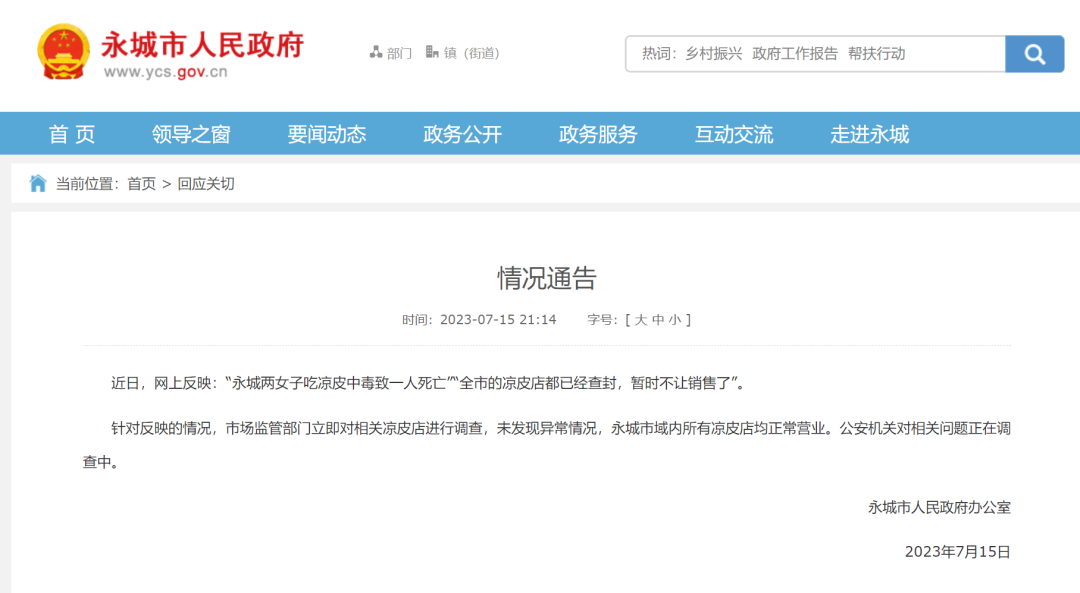
Task: Go to 要闻动态 section
Action: 327,134
